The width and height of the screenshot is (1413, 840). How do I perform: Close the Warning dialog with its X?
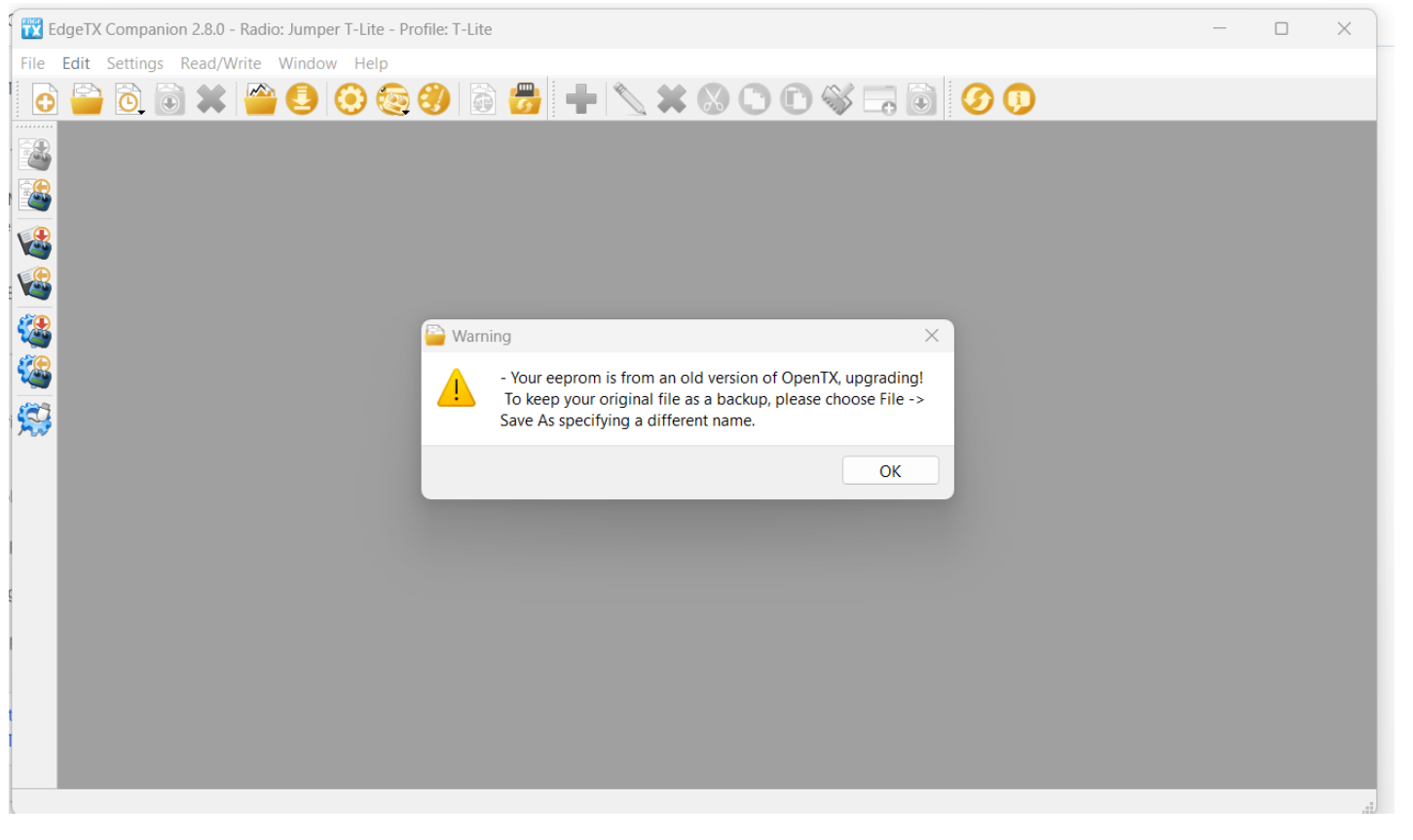click(932, 336)
